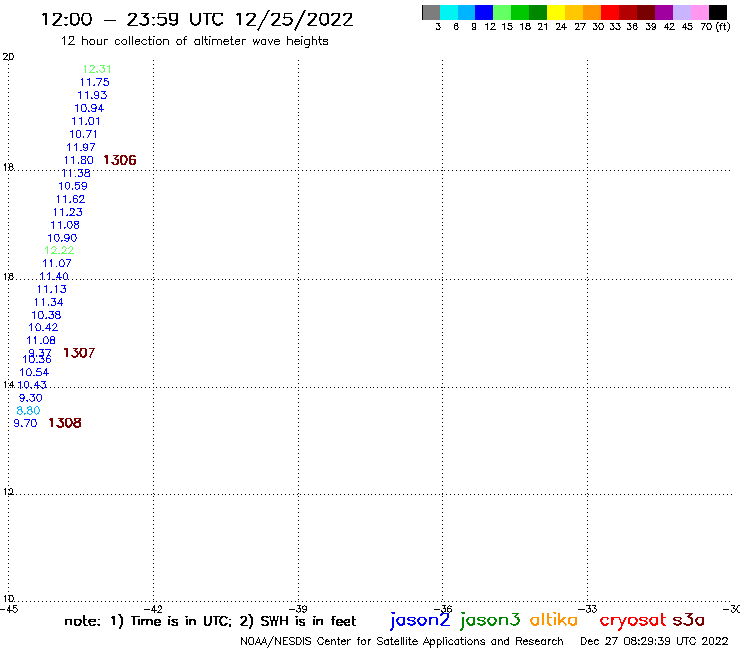
Task: Click the dark red time label 1306
Action: (120, 160)
